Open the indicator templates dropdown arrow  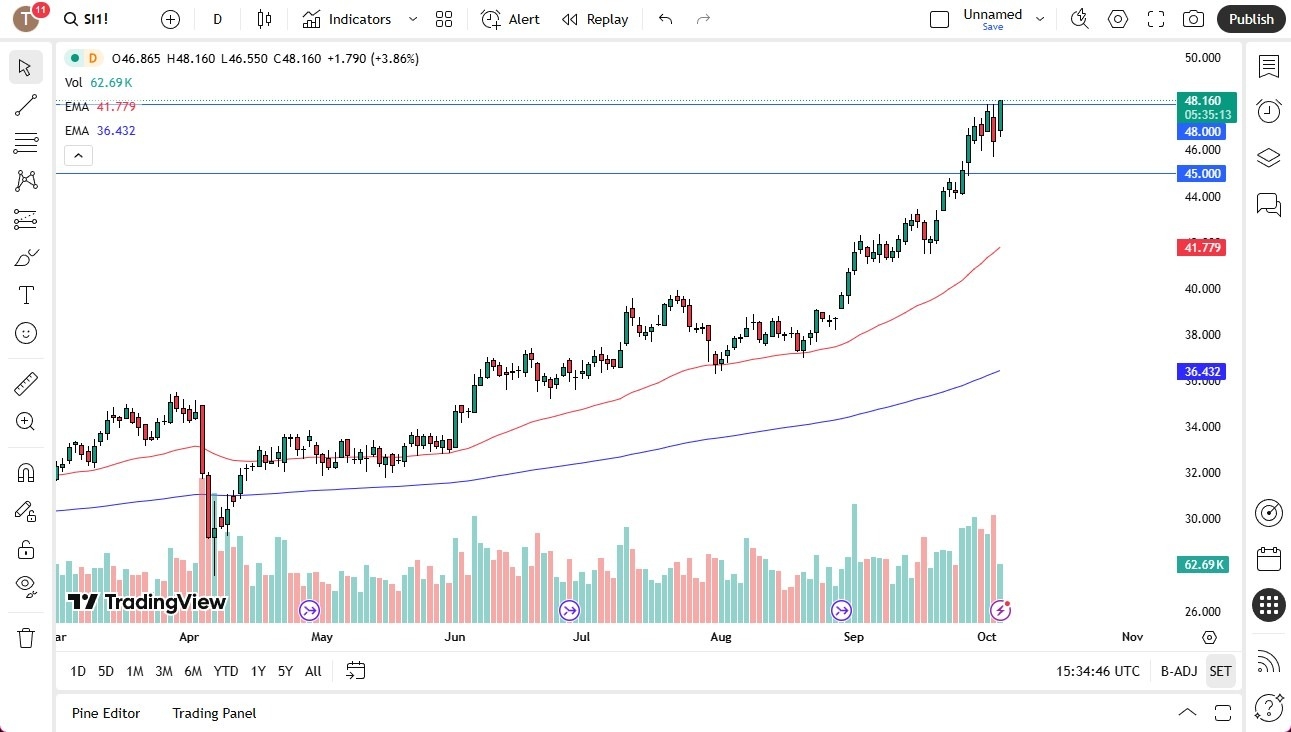click(x=411, y=19)
